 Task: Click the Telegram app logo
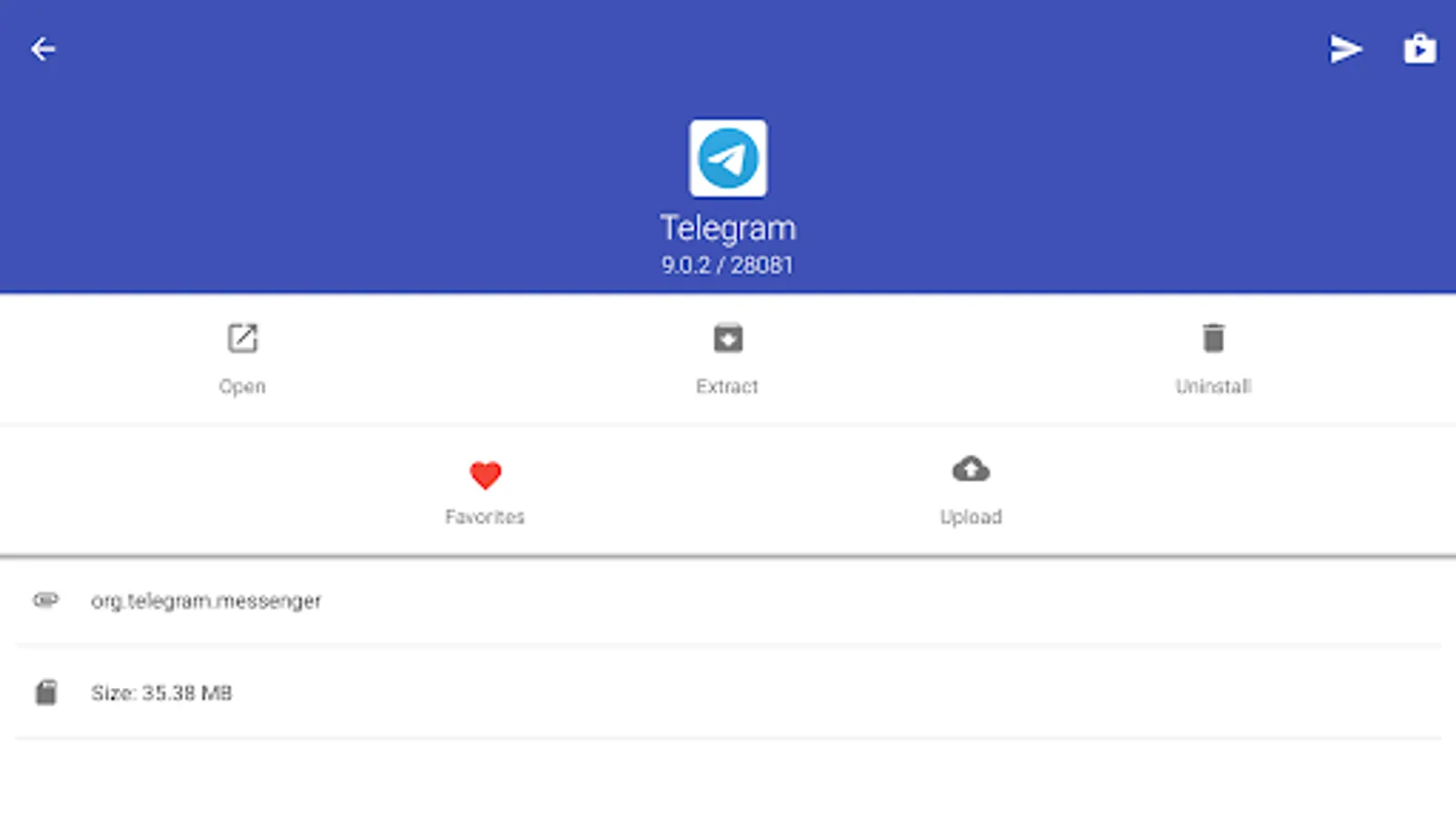click(728, 158)
